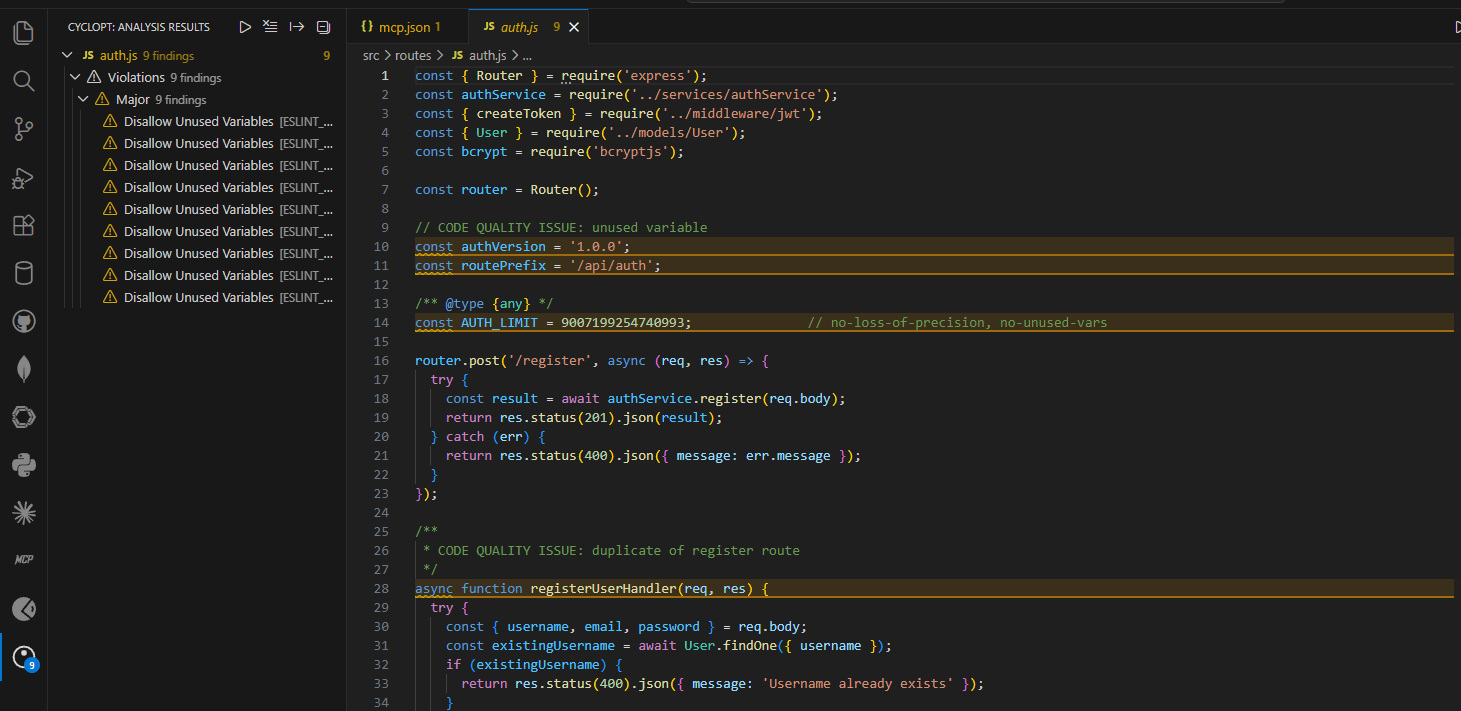The image size is (1461, 711).
Task: Open the Explorer view in activity bar
Action: [x=23, y=33]
